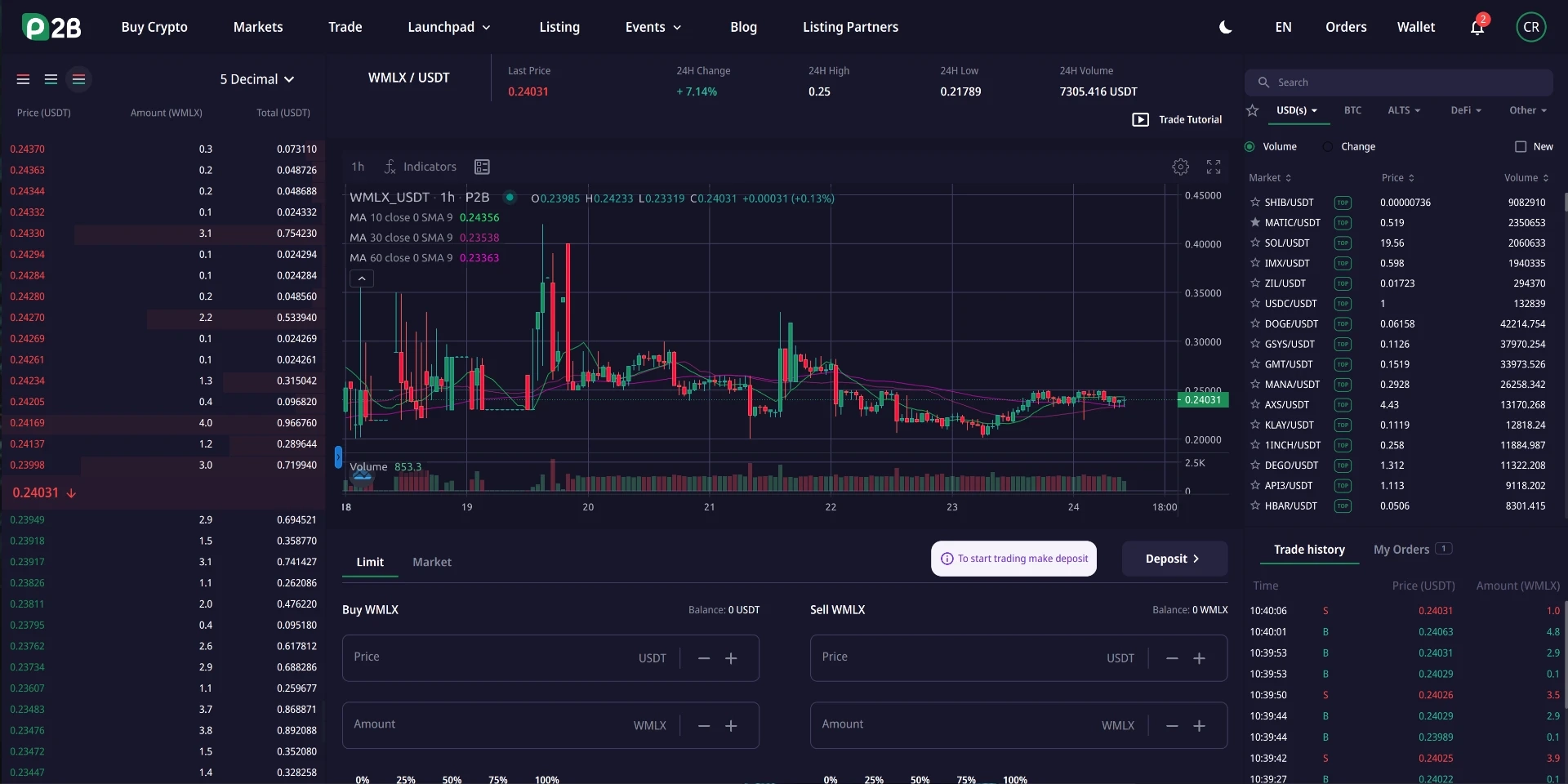This screenshot has width=1568, height=784.
Task: Decrease Sell amount with minus
Action: pyautogui.click(x=1172, y=725)
